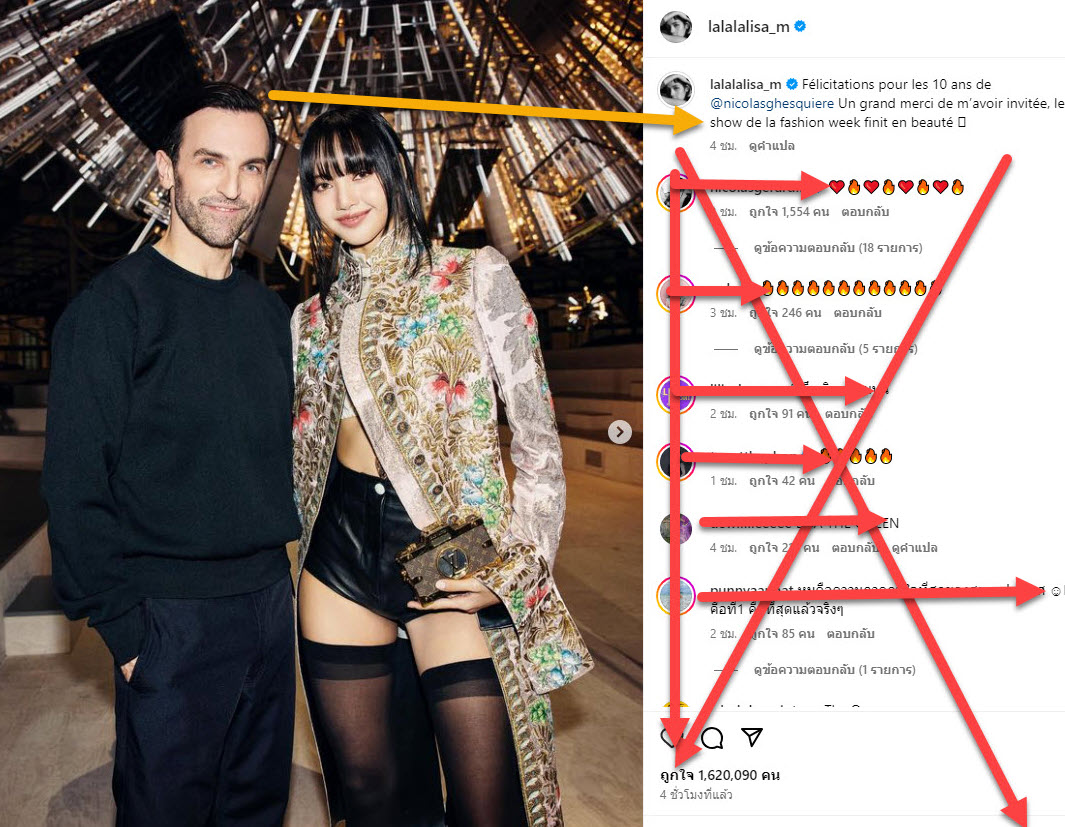This screenshot has height=827, width=1065.
Task: Click blue verified badge in header
Action: pyautogui.click(x=800, y=26)
